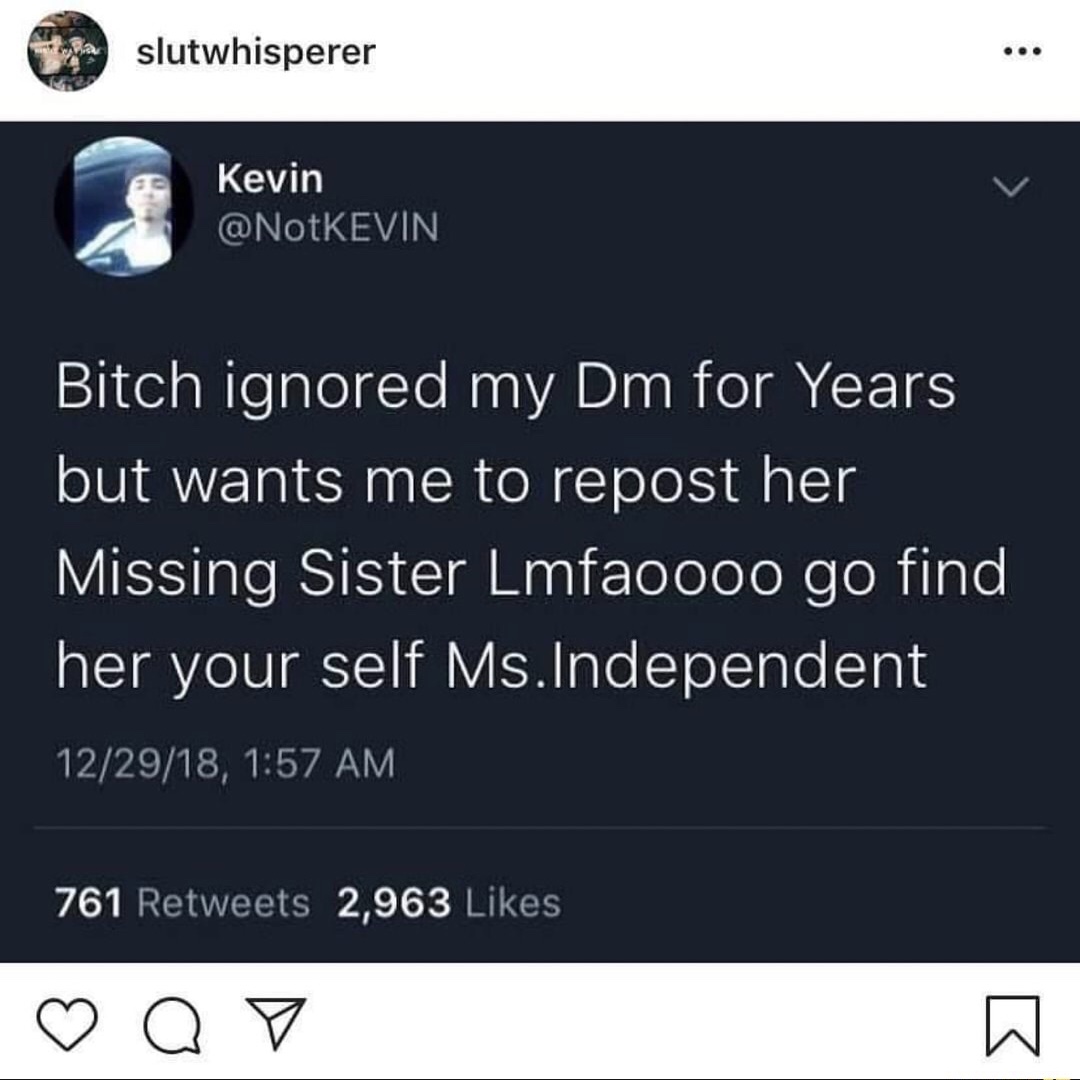Open the @NotKEVIN handle
This screenshot has width=1080, height=1080.
pos(328,227)
